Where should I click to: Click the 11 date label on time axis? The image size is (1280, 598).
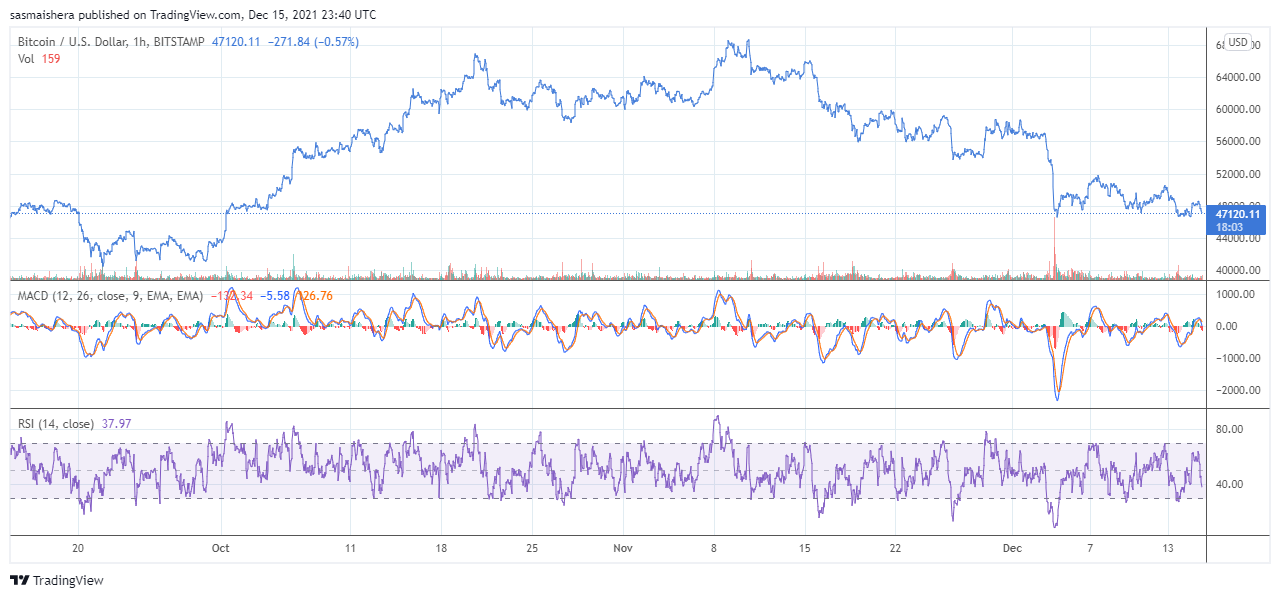pyautogui.click(x=349, y=548)
